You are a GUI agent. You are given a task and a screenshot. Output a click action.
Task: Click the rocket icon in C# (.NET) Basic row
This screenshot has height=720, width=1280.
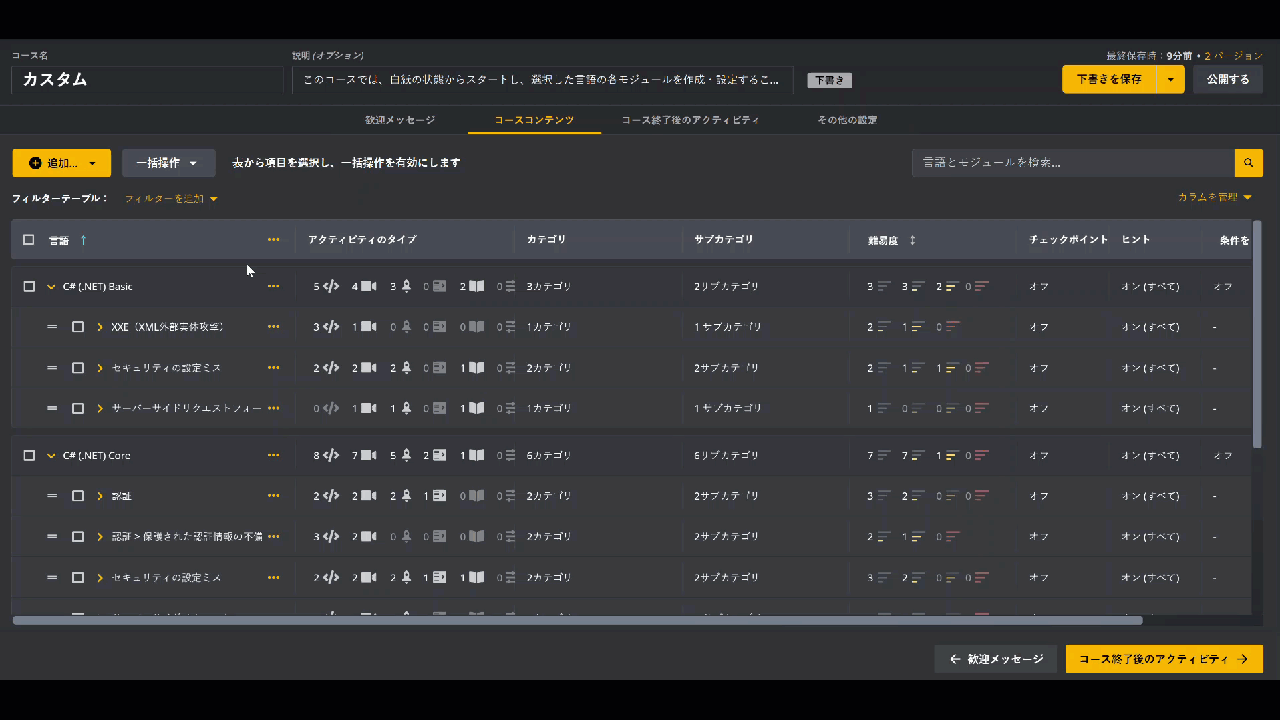406,286
